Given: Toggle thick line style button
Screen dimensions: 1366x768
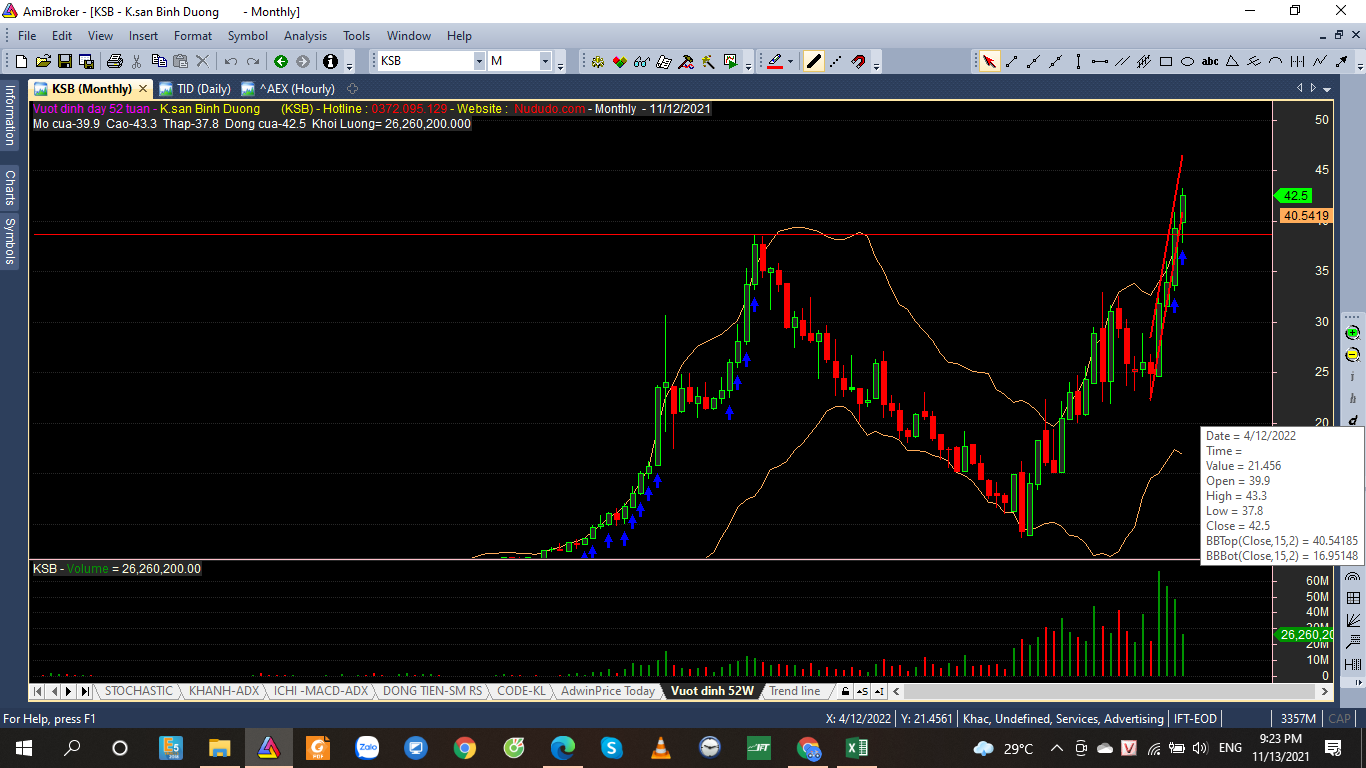Looking at the screenshot, I should point(814,61).
